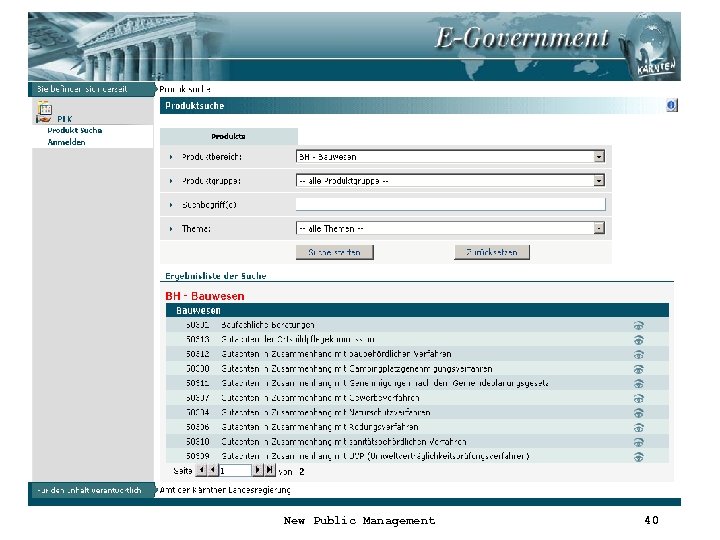
Task: Click the page number field
Action: [235, 471]
